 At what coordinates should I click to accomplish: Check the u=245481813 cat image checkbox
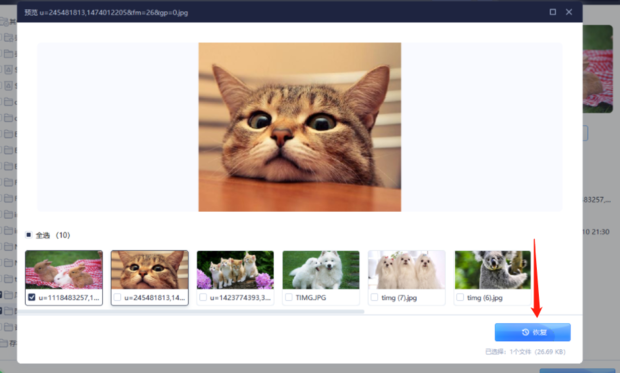[x=117, y=297]
